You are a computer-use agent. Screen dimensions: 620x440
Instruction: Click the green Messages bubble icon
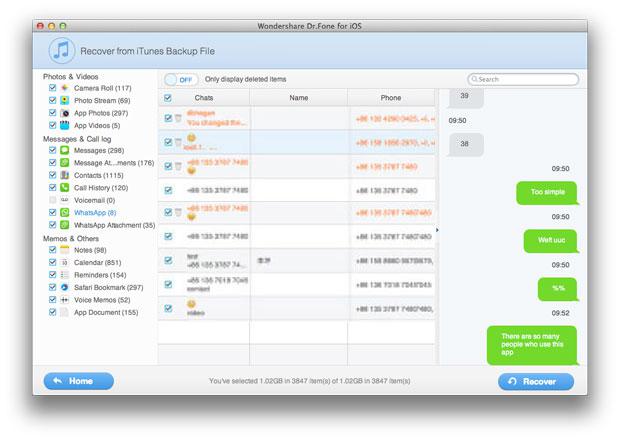(x=64, y=150)
